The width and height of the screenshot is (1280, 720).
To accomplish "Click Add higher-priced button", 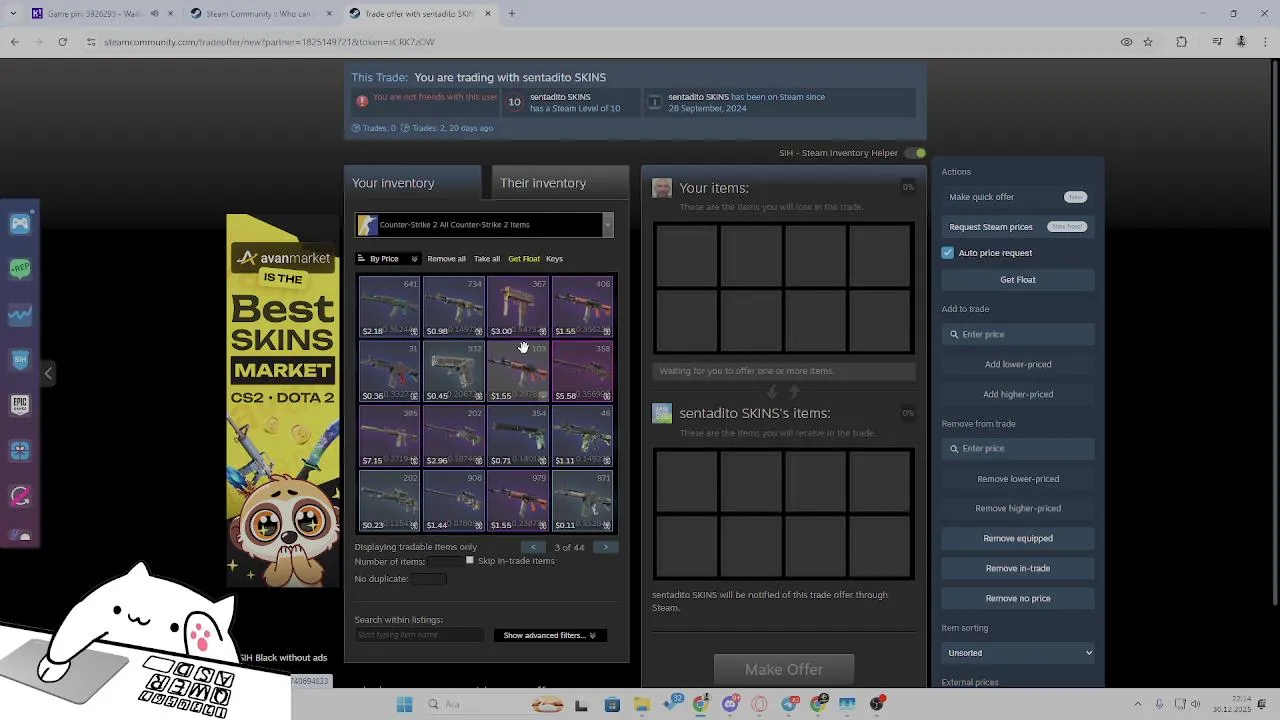I will pos(1018,395).
